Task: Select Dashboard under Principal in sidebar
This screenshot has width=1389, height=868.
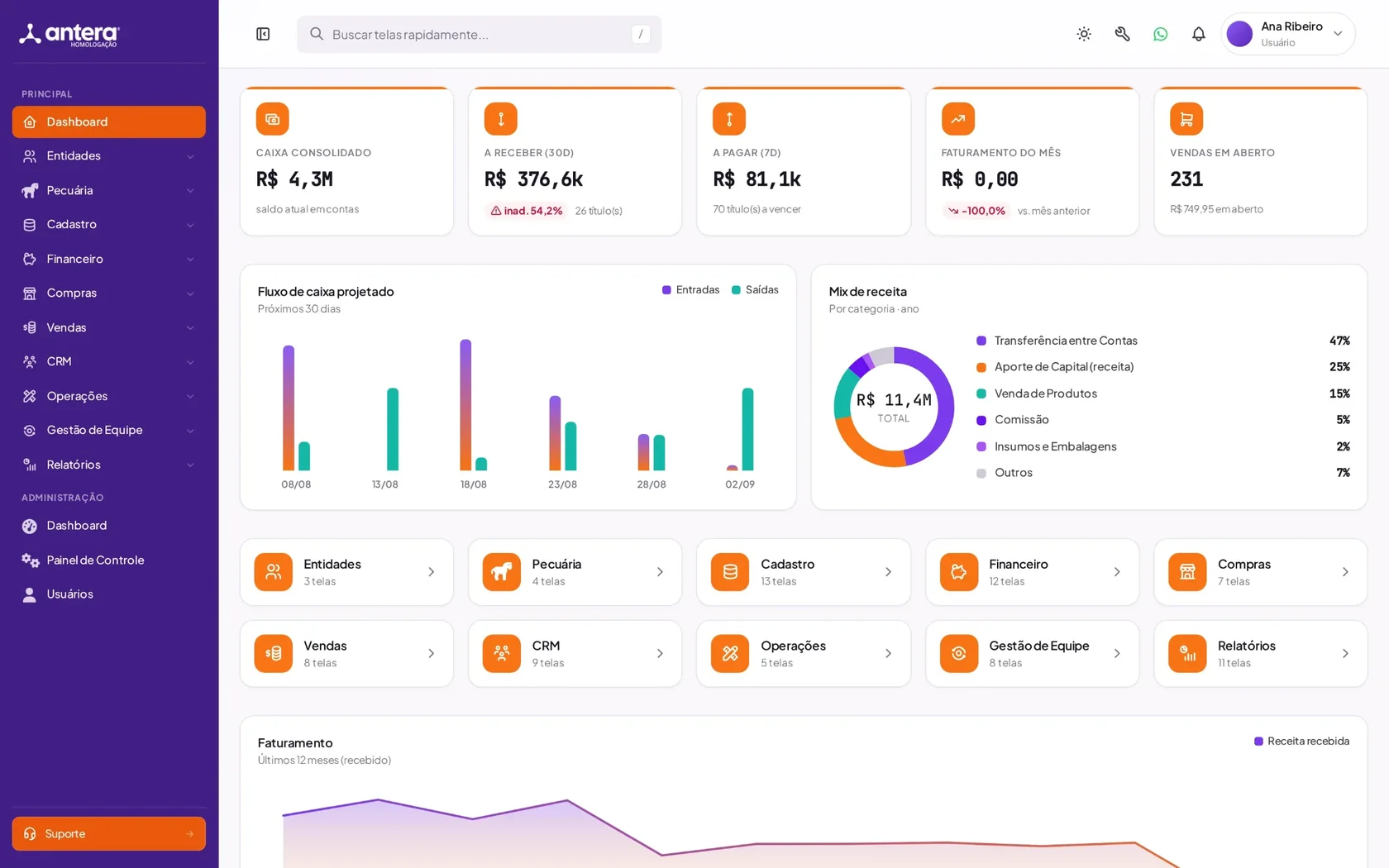Action: point(109,122)
